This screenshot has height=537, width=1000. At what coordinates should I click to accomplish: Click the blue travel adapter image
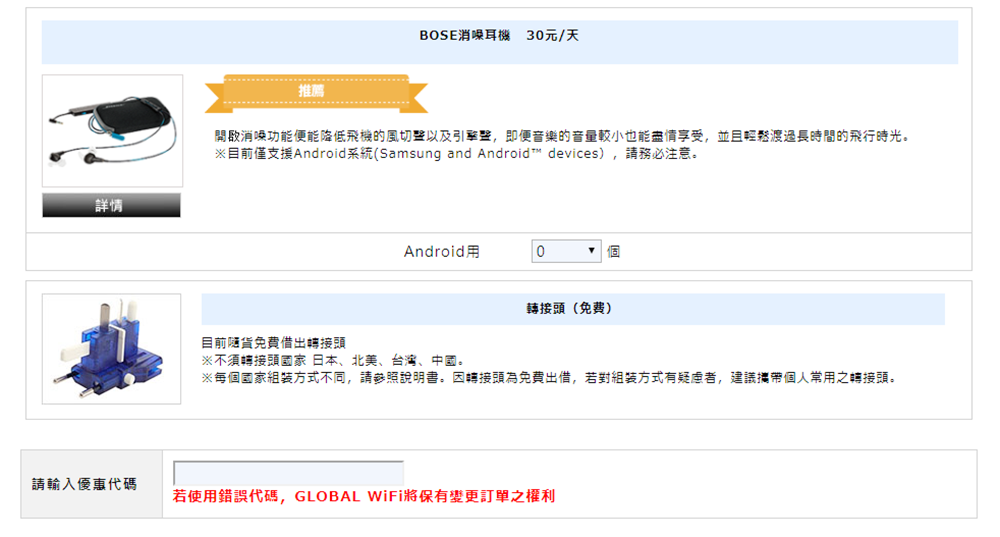pyautogui.click(x=112, y=349)
